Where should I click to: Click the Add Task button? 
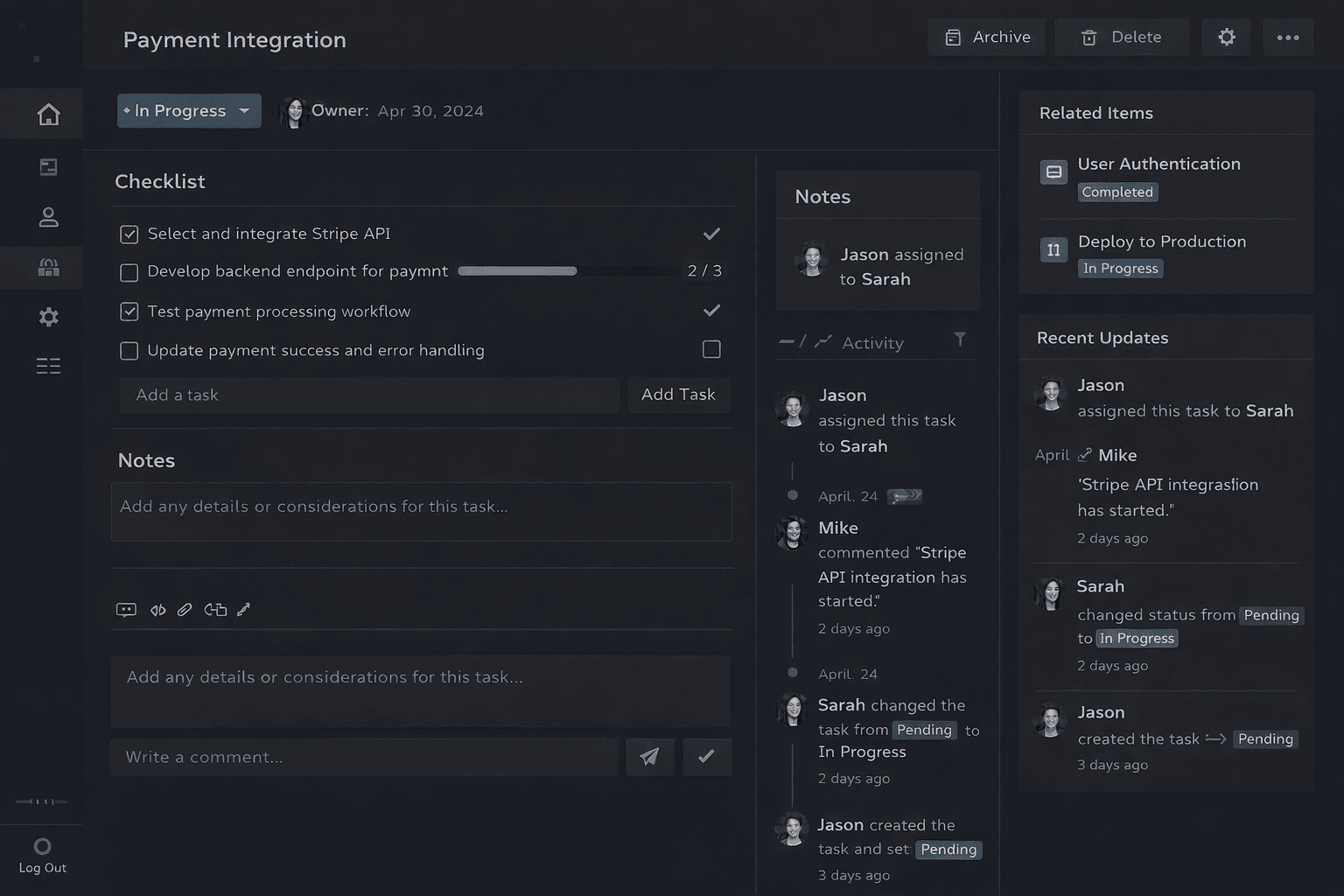pyautogui.click(x=678, y=395)
